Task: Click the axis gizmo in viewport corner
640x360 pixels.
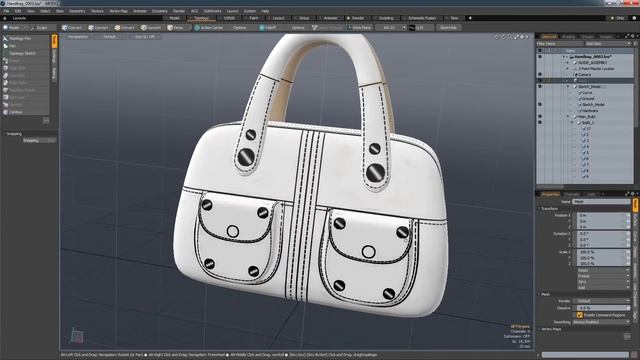Action: pos(77,336)
